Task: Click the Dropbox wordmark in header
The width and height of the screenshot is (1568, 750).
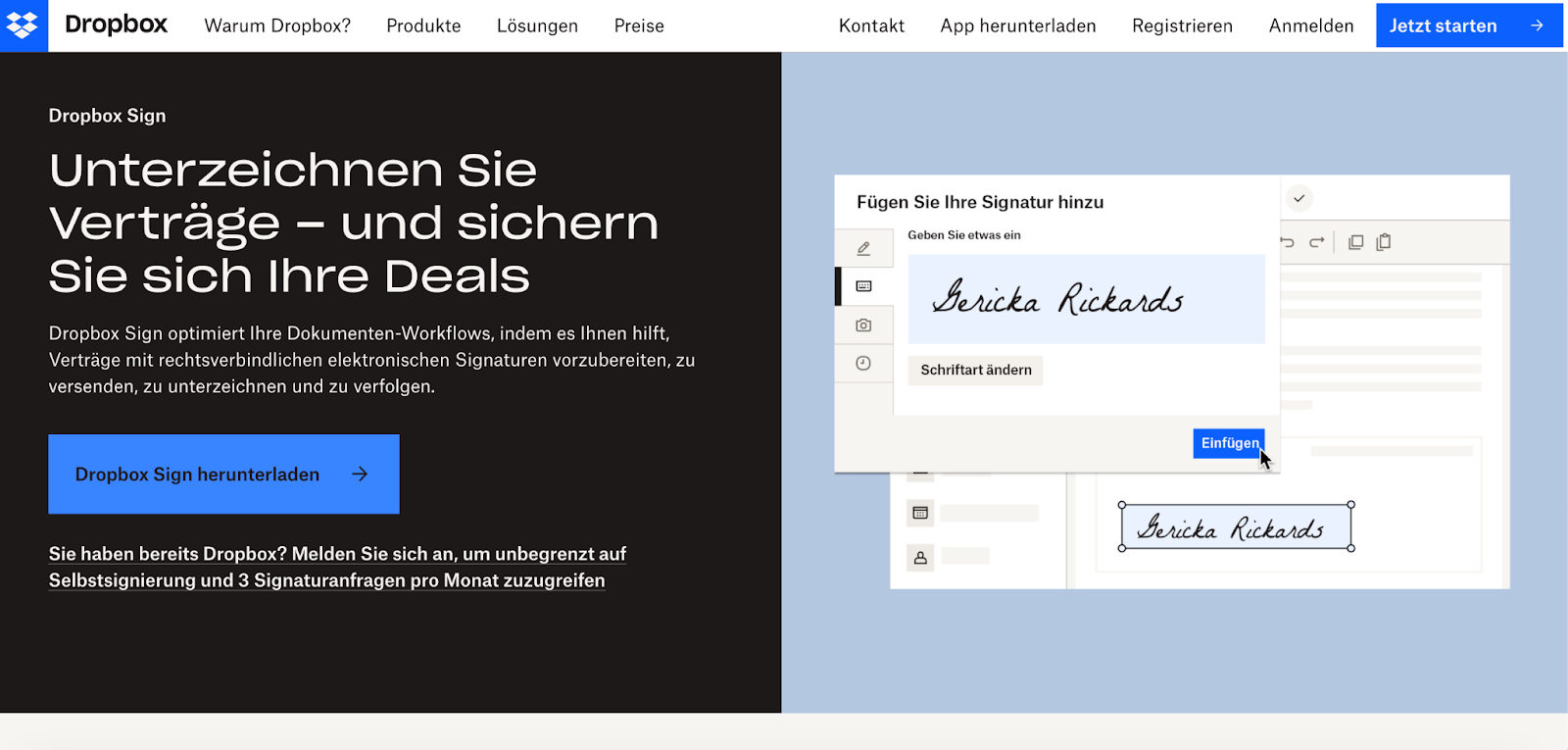Action: pos(116,25)
